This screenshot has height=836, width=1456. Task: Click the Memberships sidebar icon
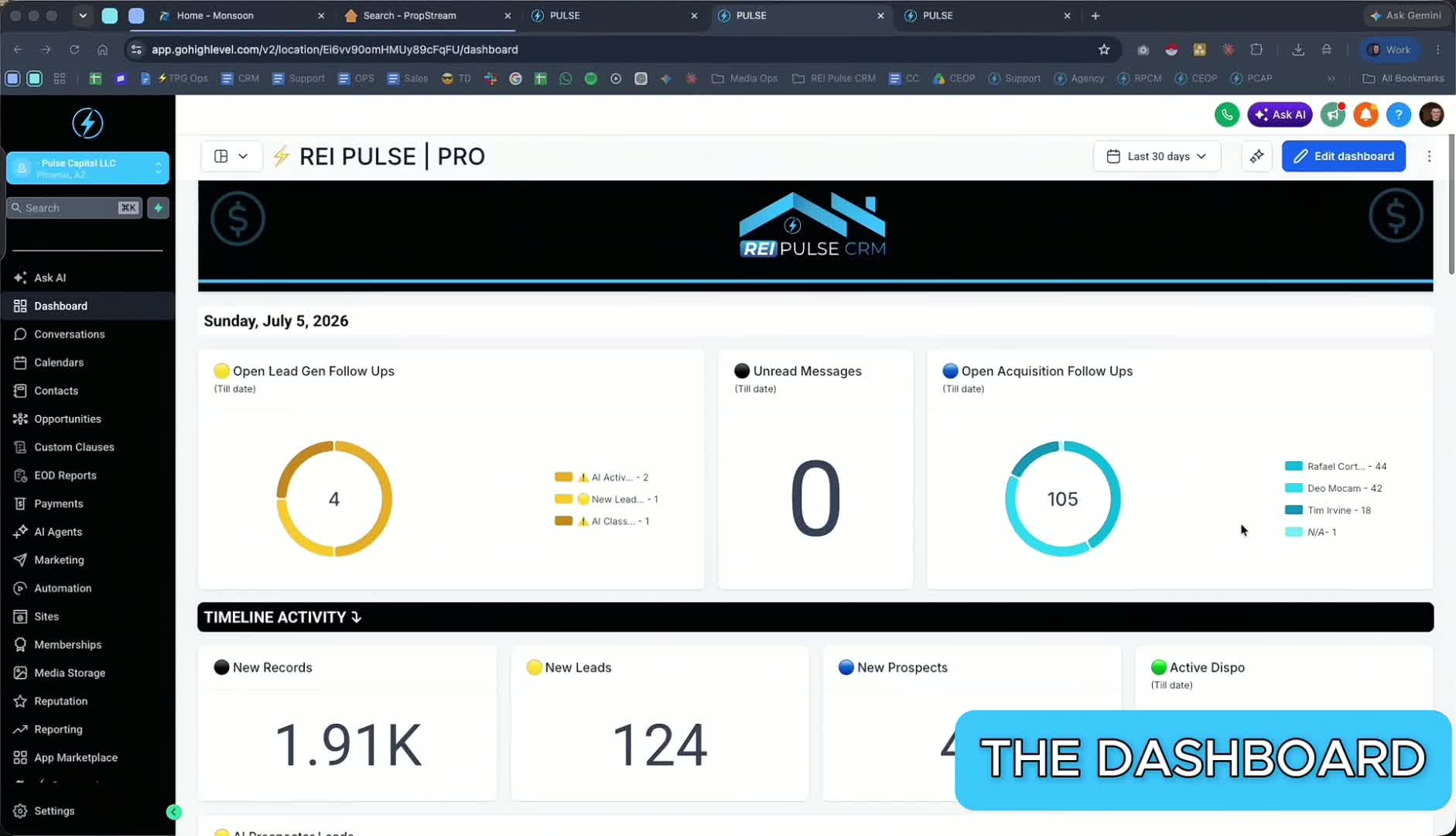20,645
